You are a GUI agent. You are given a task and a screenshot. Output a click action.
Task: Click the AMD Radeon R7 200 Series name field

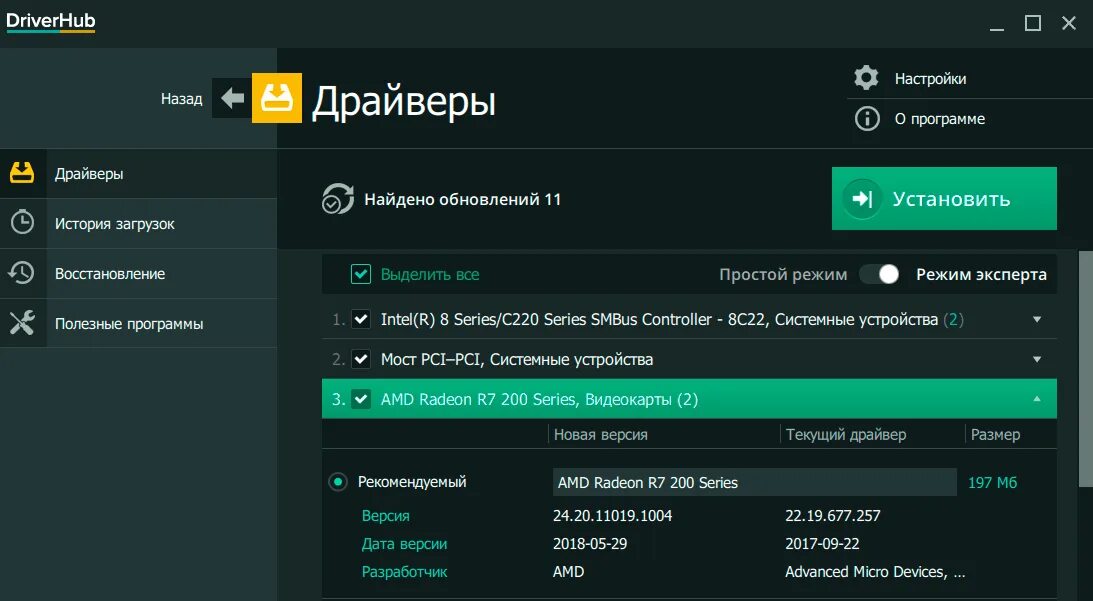(754, 482)
